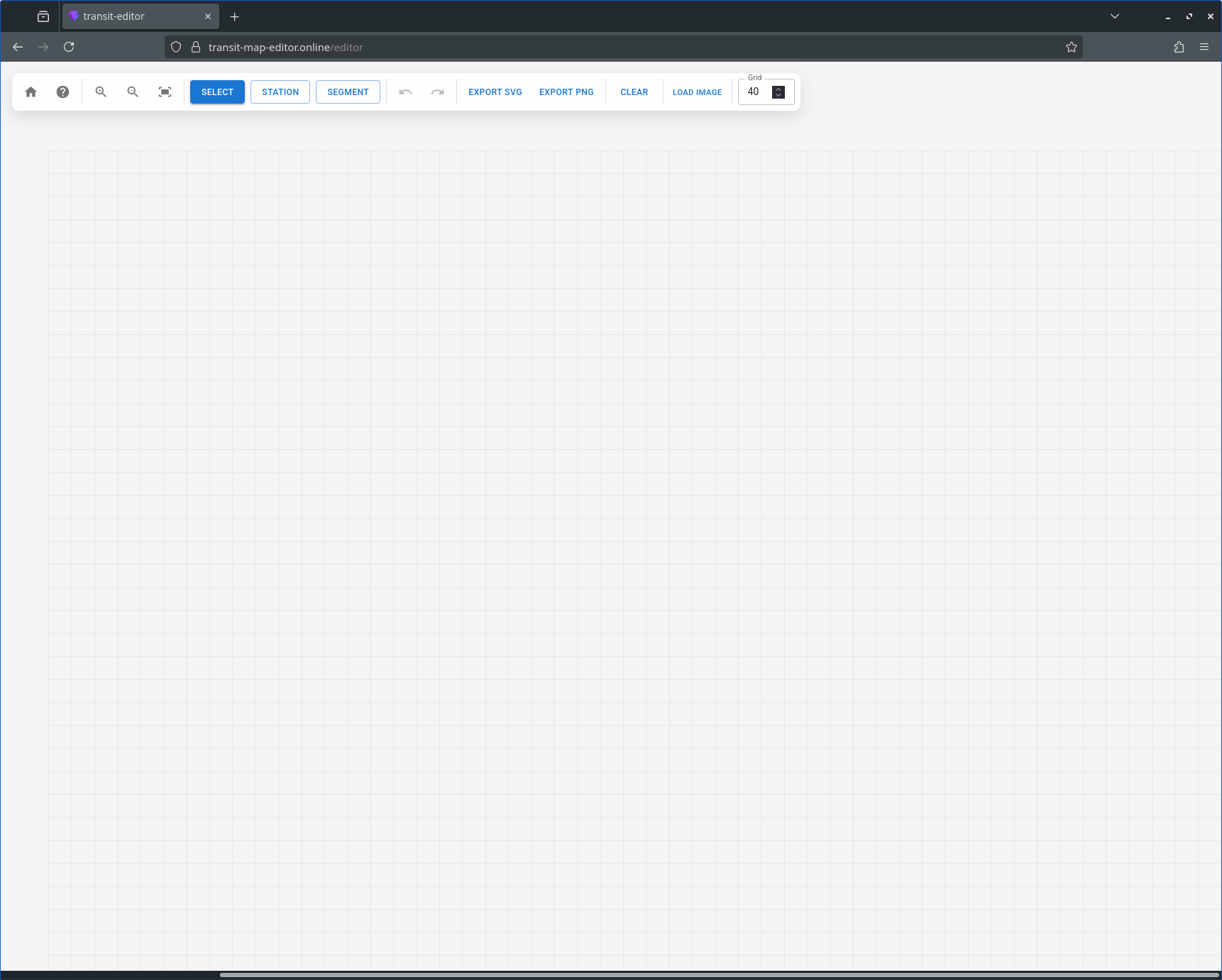
Task: Export the map as PNG
Action: coord(566,92)
